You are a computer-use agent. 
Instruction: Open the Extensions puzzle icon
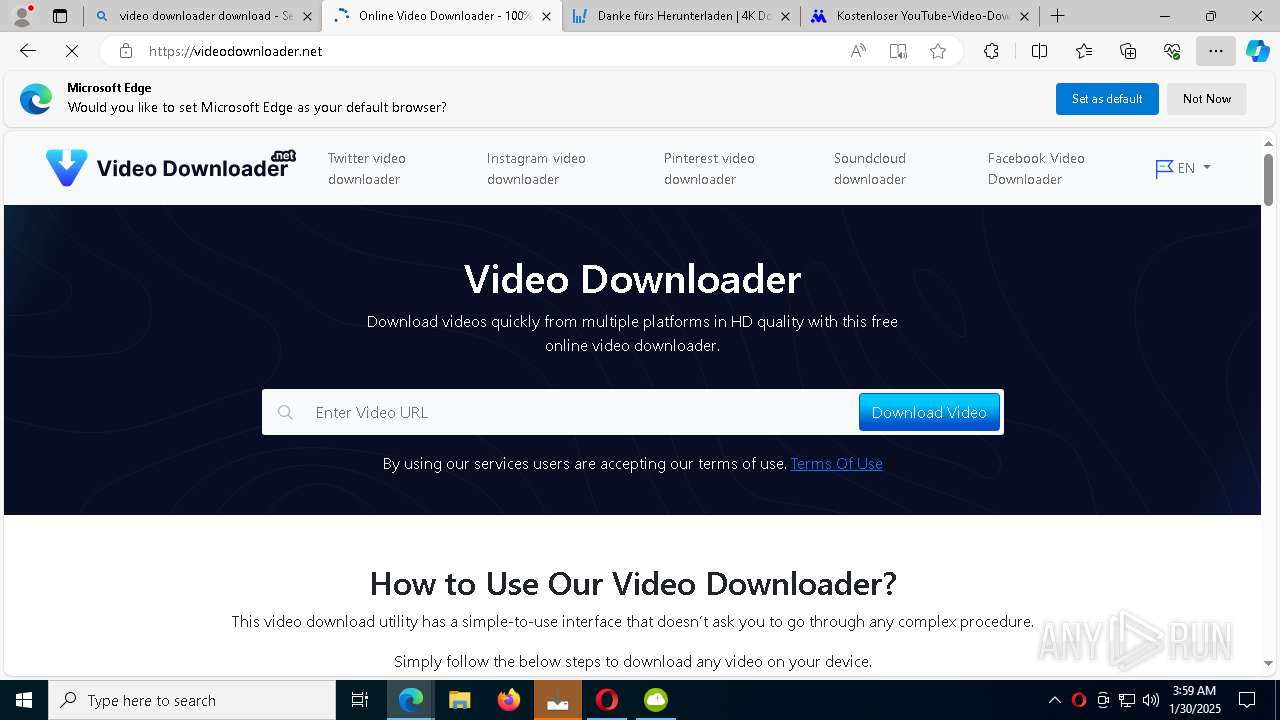991,51
